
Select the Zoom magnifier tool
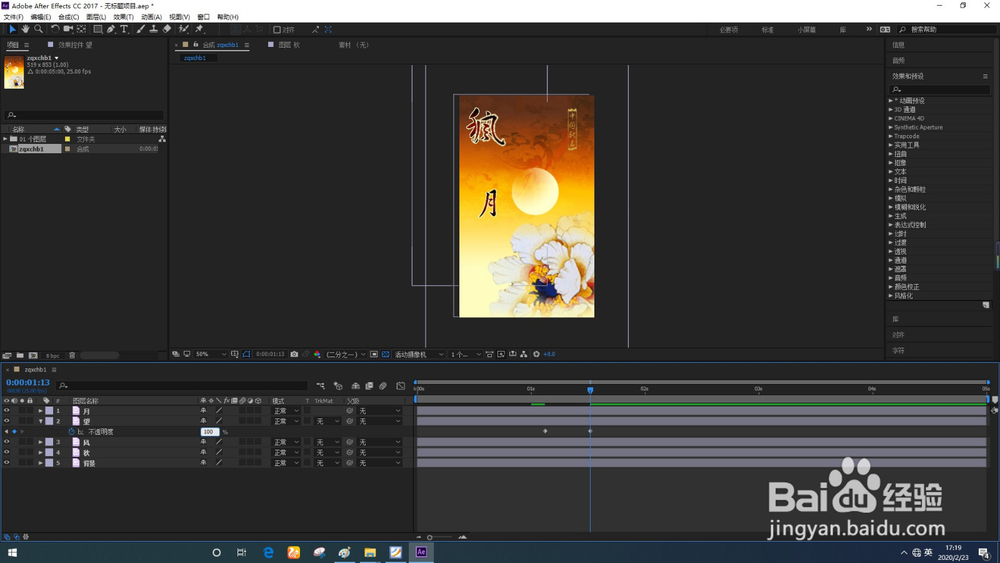click(x=38, y=29)
